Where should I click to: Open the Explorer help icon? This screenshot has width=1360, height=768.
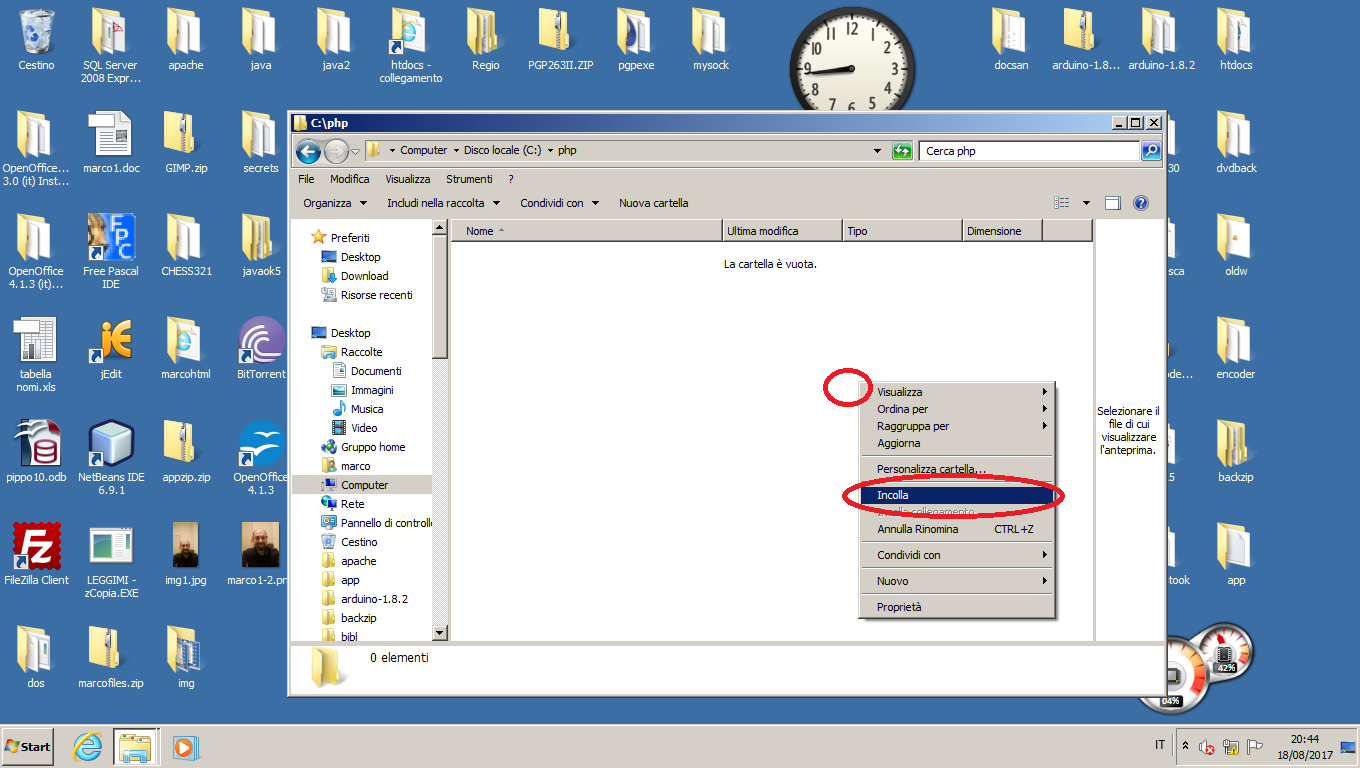coord(1140,203)
